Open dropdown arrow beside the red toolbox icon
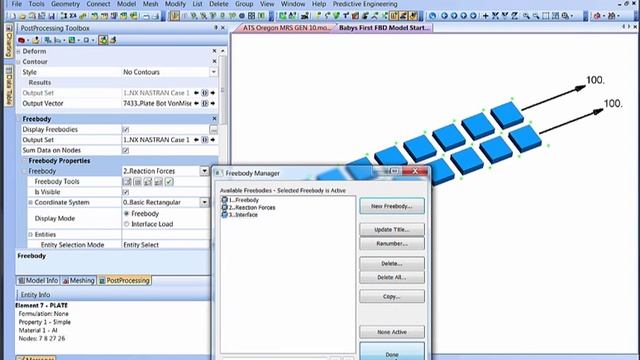Viewport: 640px width, 360px height. click(27, 40)
